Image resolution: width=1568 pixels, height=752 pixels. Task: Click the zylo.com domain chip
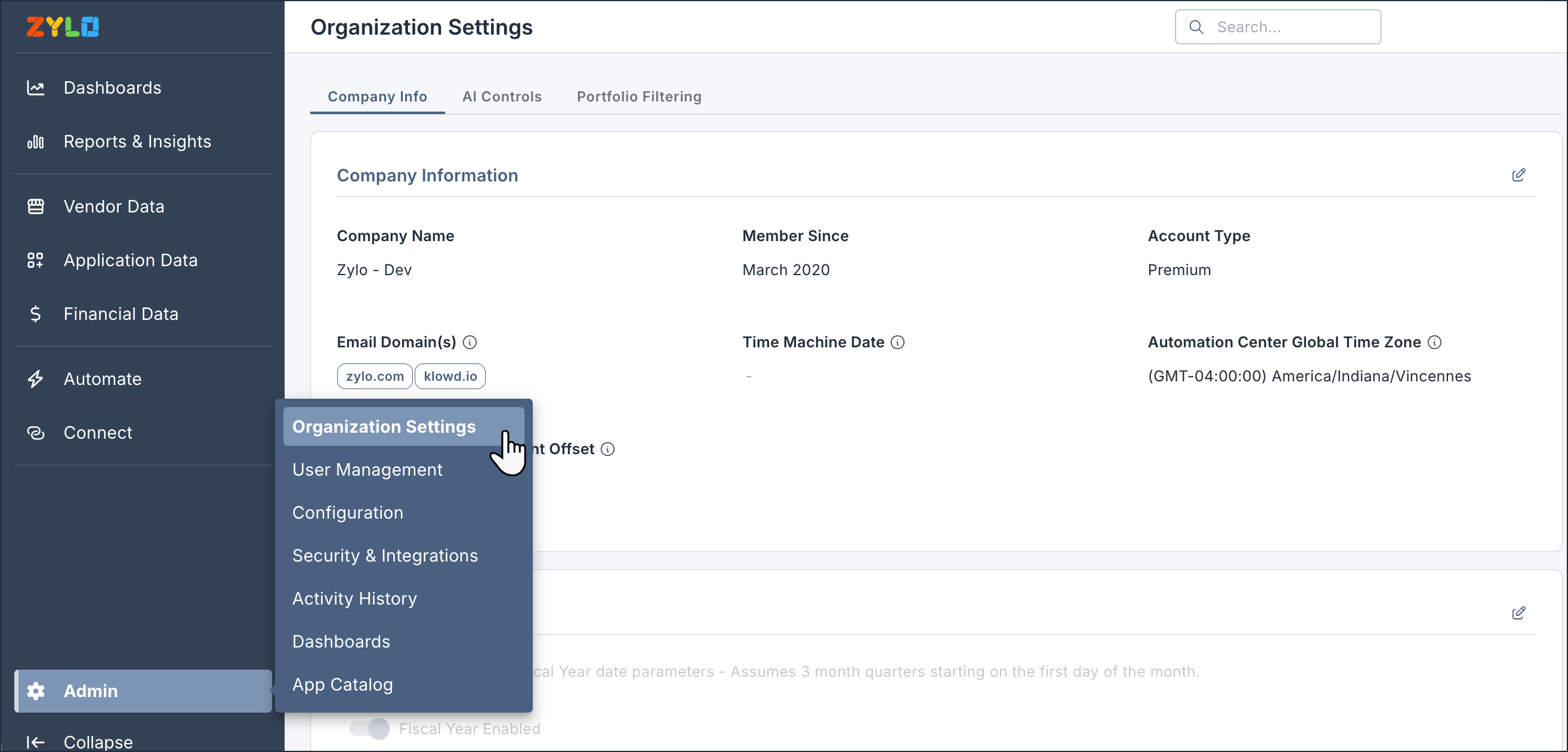click(375, 377)
